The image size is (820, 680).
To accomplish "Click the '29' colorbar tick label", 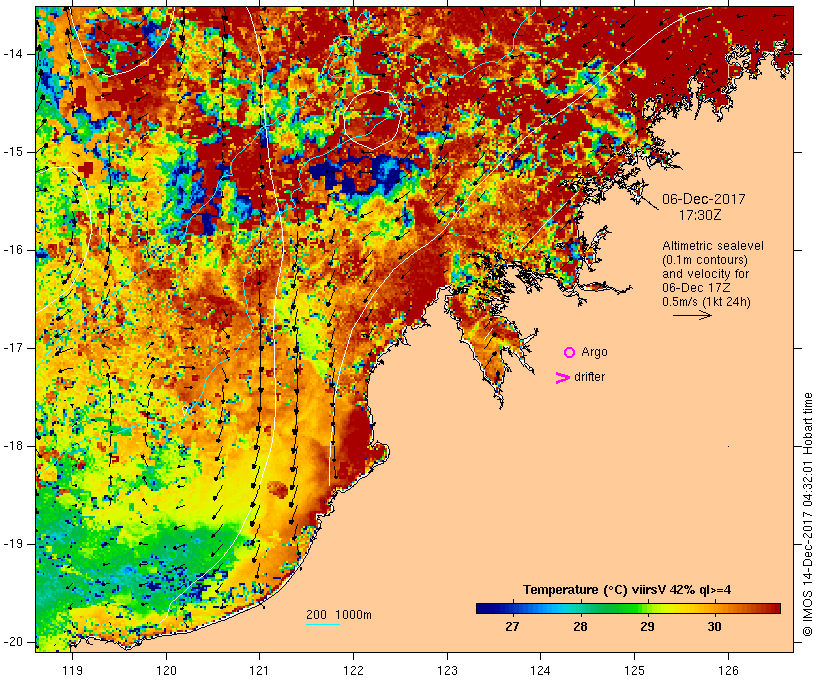I will pyautogui.click(x=647, y=627).
